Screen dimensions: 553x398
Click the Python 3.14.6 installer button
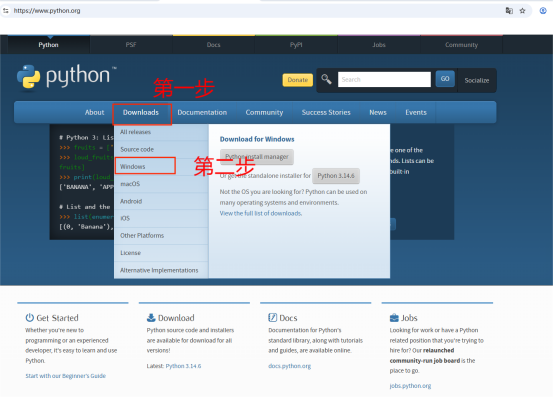tap(336, 176)
